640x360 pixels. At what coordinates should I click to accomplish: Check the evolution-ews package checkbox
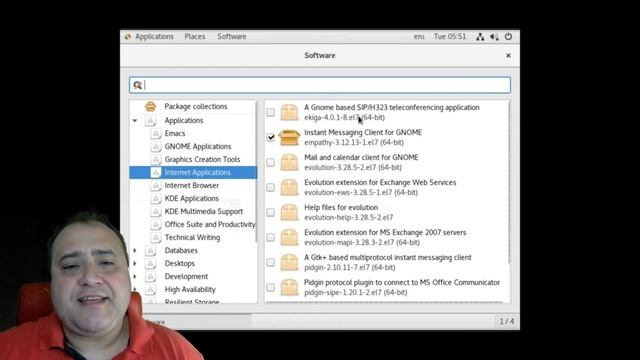pos(270,187)
